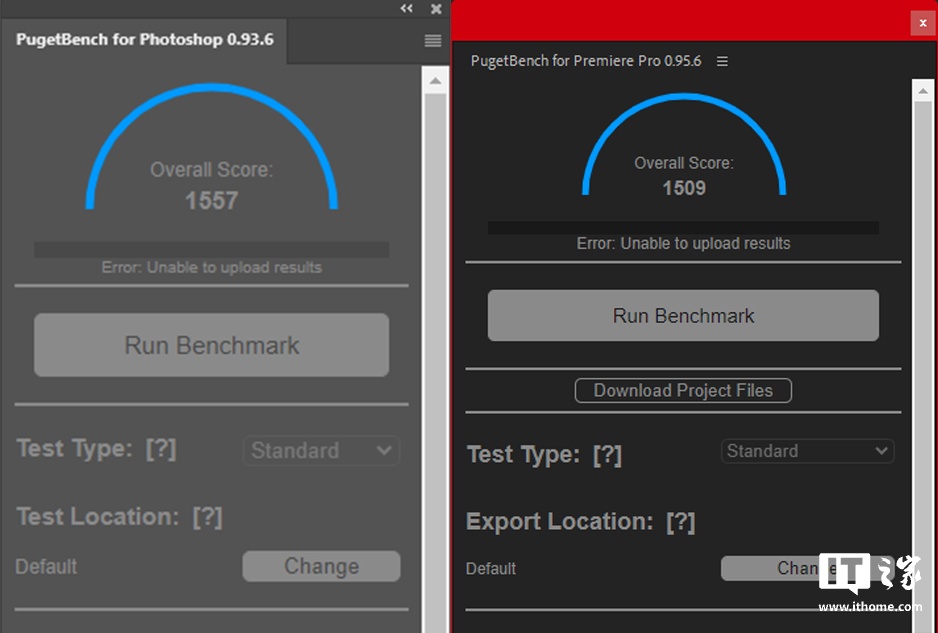938x633 pixels.
Task: Close the Premiere Pro window with red X
Action: (x=922, y=23)
